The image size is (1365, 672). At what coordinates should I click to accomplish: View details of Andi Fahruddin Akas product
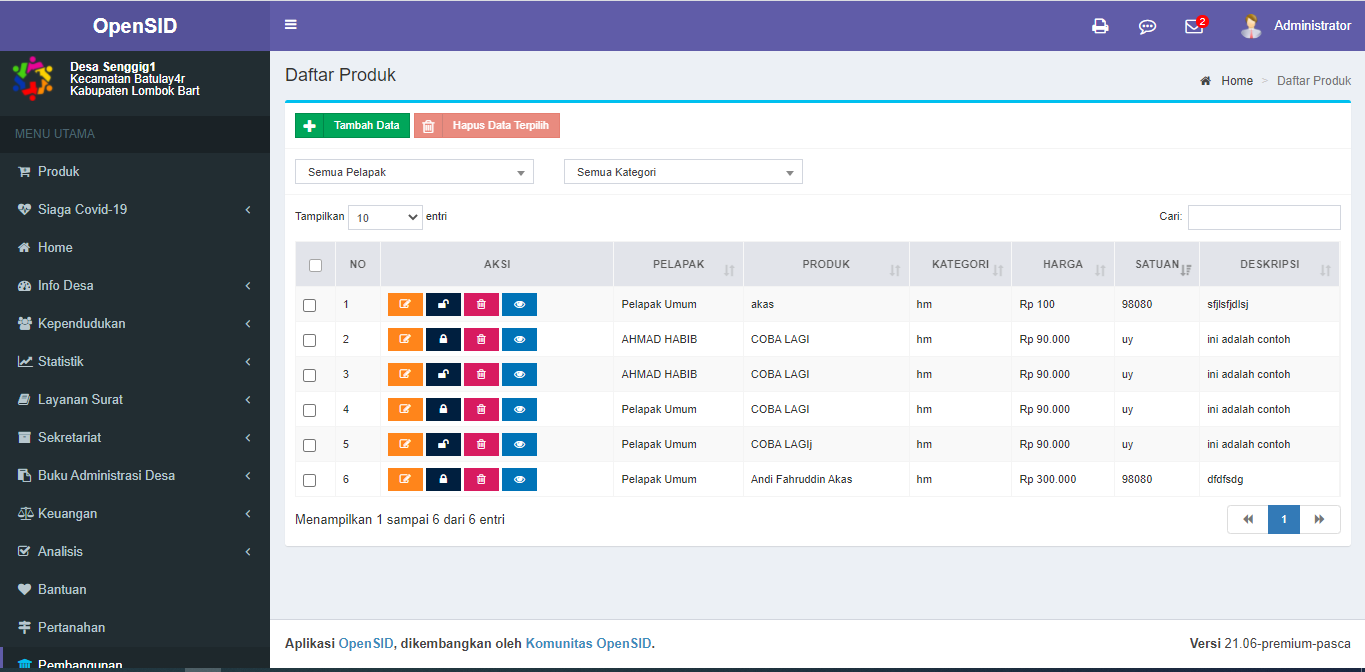(519, 479)
